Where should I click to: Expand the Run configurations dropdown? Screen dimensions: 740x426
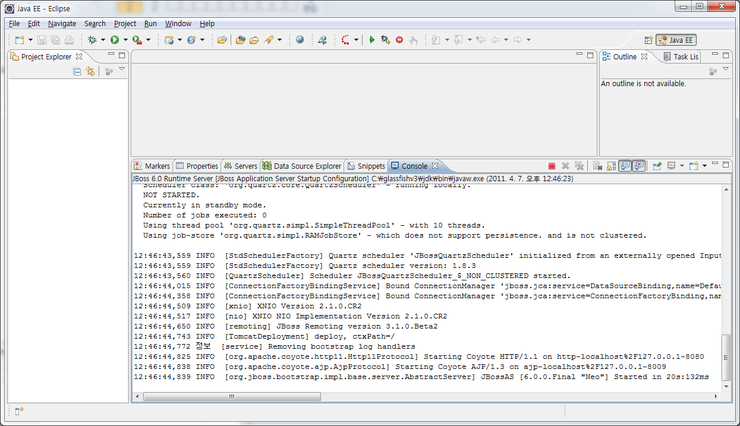pyautogui.click(x=126, y=40)
